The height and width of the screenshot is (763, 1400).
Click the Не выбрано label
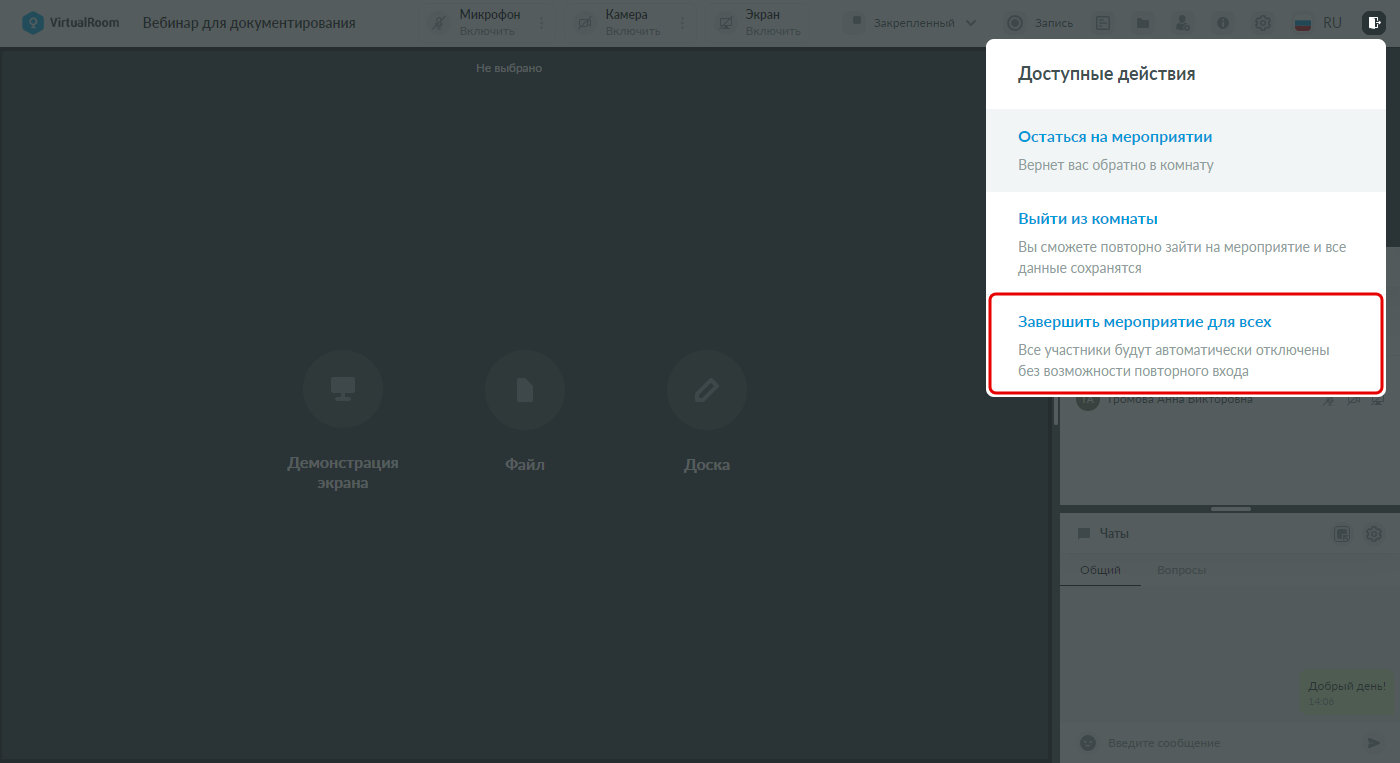click(x=509, y=68)
